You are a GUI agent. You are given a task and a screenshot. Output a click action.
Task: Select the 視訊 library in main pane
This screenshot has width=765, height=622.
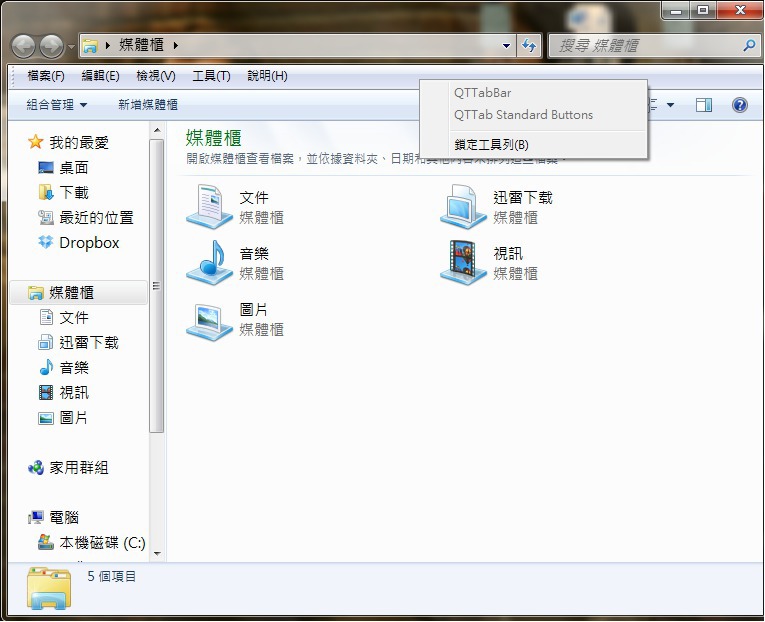(x=489, y=263)
